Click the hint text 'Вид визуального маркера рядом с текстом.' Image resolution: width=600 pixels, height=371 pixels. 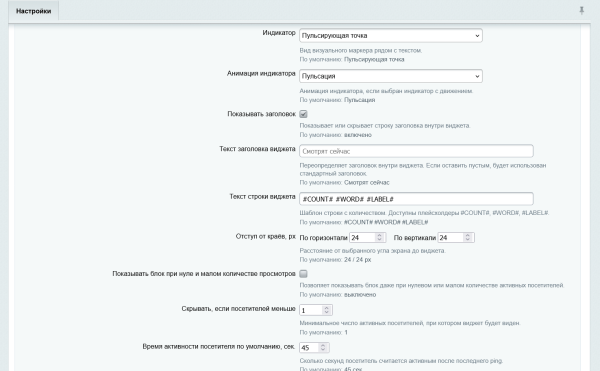360,50
